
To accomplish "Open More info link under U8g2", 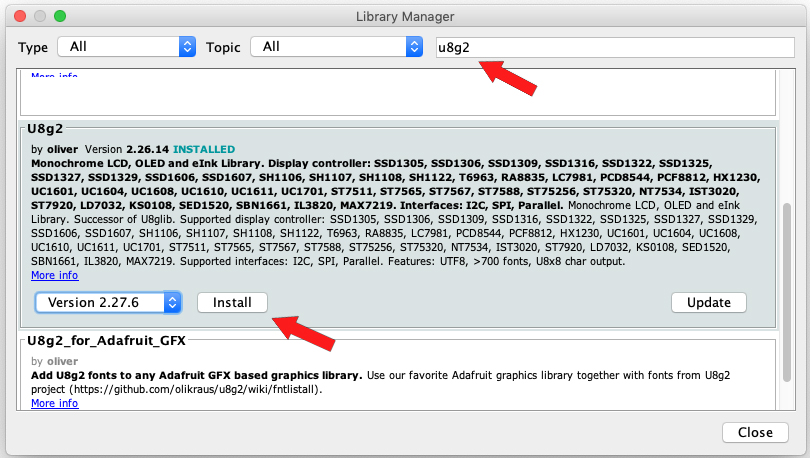I will (55, 275).
